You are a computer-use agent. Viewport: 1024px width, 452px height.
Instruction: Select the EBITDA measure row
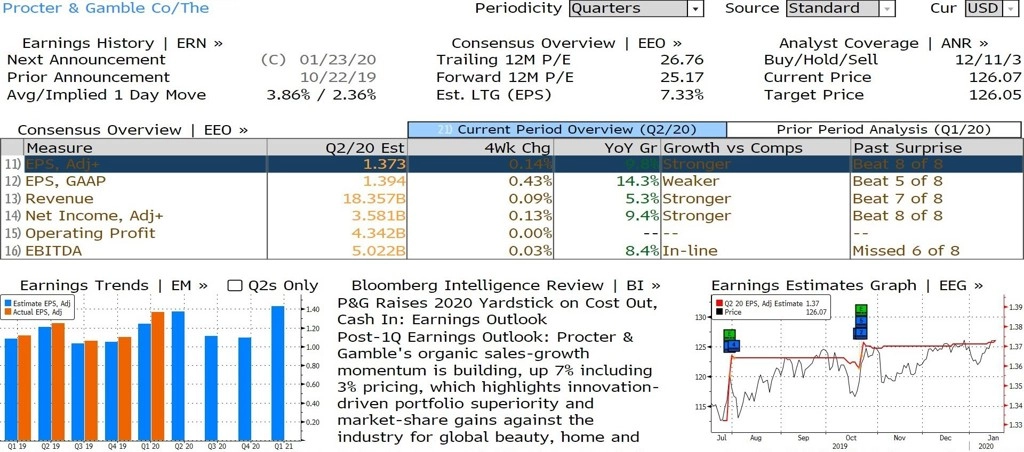coord(511,251)
